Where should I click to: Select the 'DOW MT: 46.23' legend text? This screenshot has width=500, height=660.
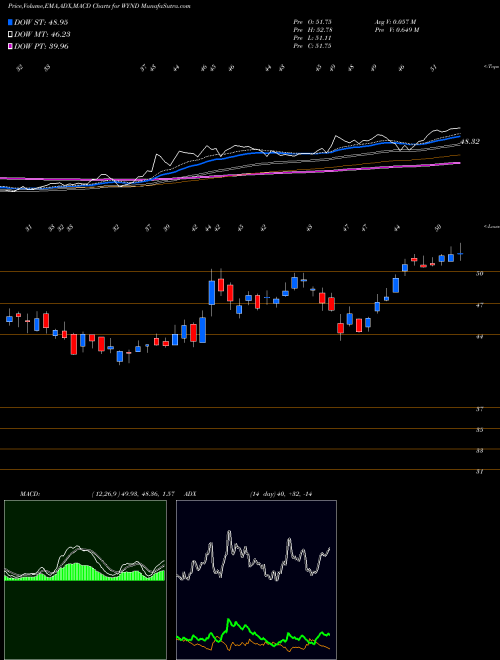pyautogui.click(x=42, y=35)
